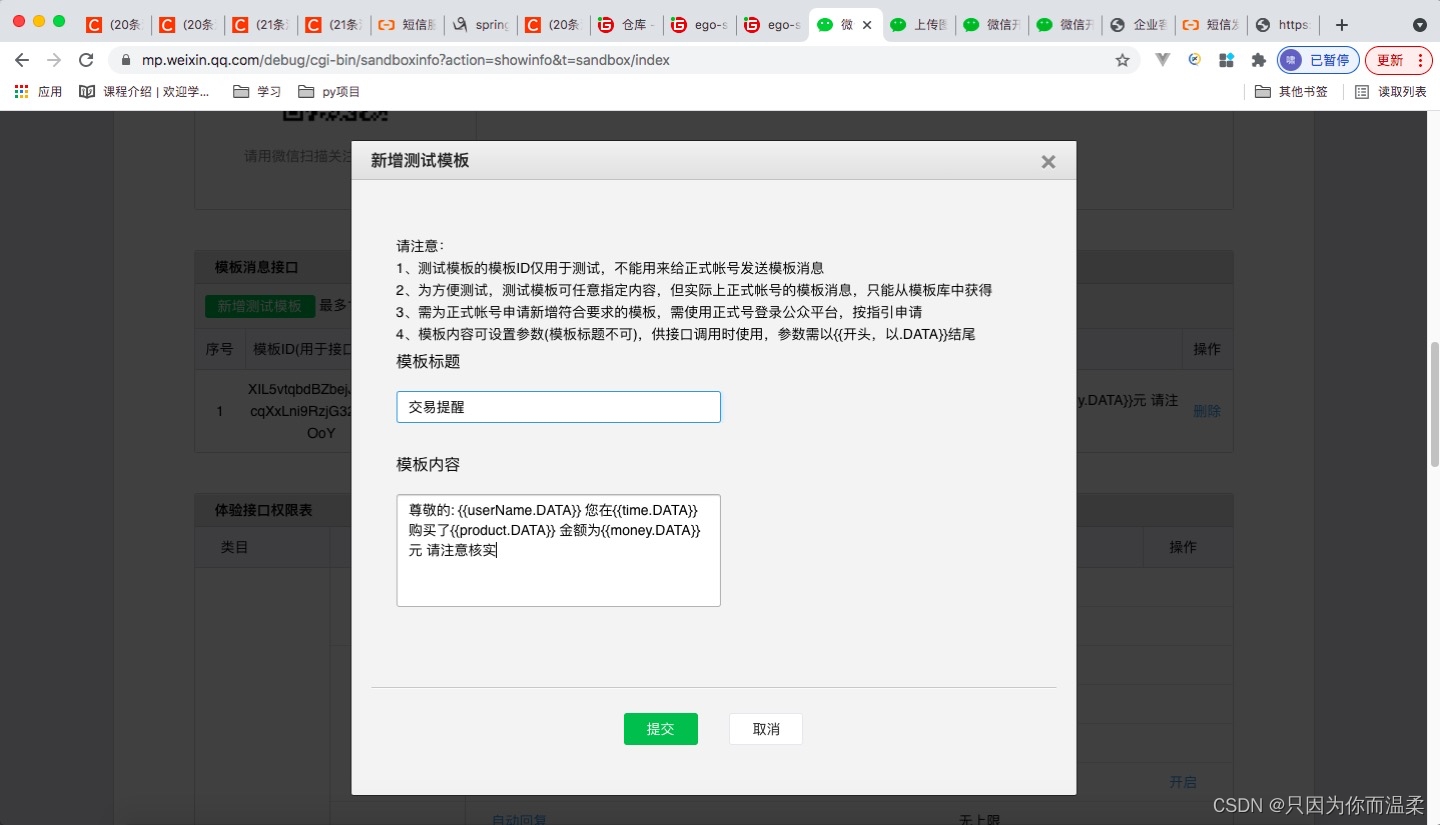Click the red 更新 update button
Screen dimensions: 1440x825
point(1399,60)
